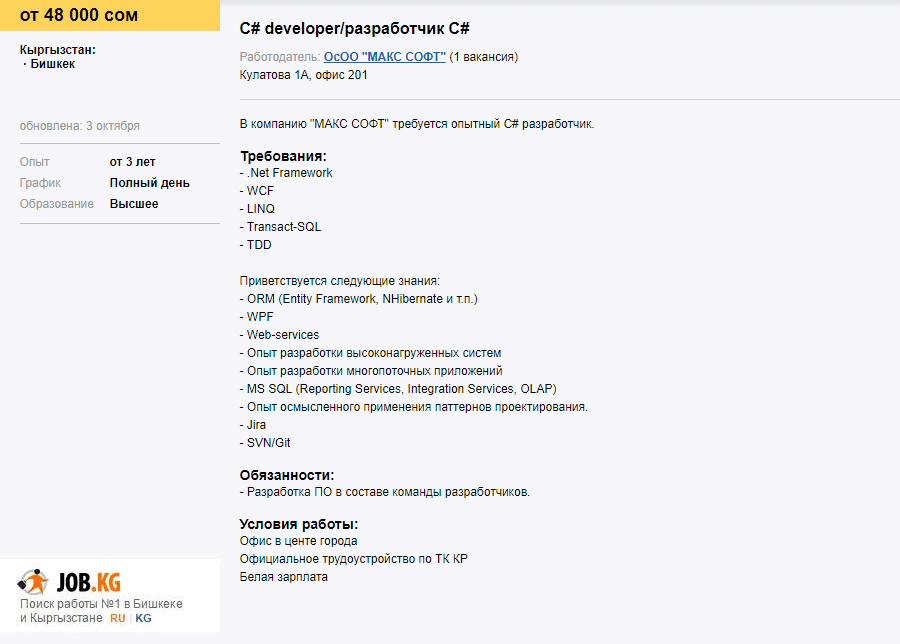Click the График value Полный день
Screen dimensions: 900x644
coord(150,183)
